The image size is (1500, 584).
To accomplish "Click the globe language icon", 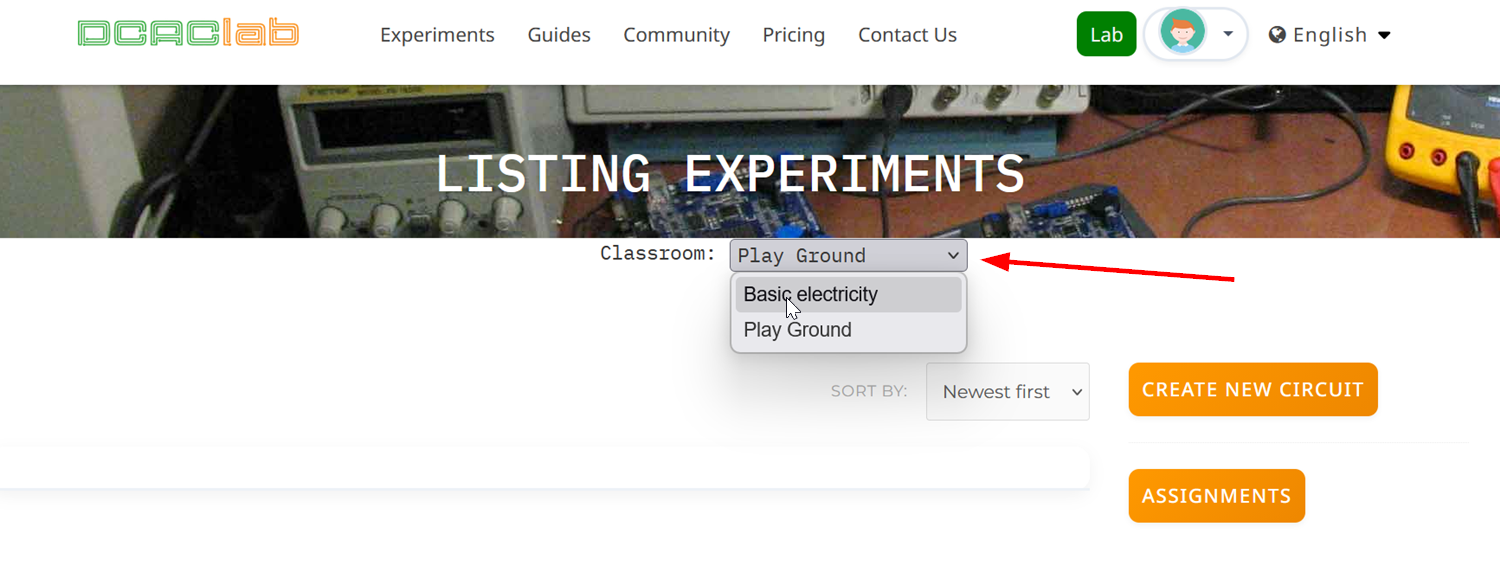I will point(1277,35).
